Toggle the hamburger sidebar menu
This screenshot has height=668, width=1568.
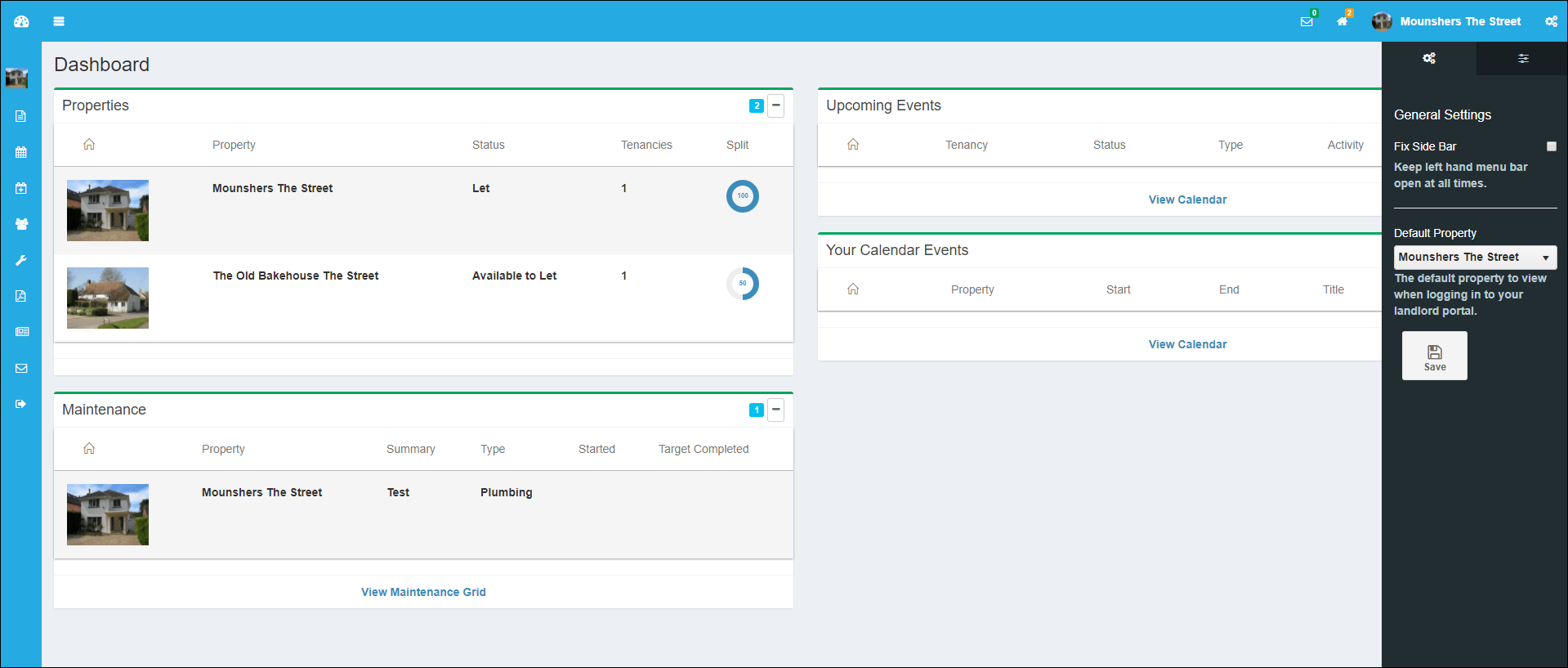pos(59,21)
